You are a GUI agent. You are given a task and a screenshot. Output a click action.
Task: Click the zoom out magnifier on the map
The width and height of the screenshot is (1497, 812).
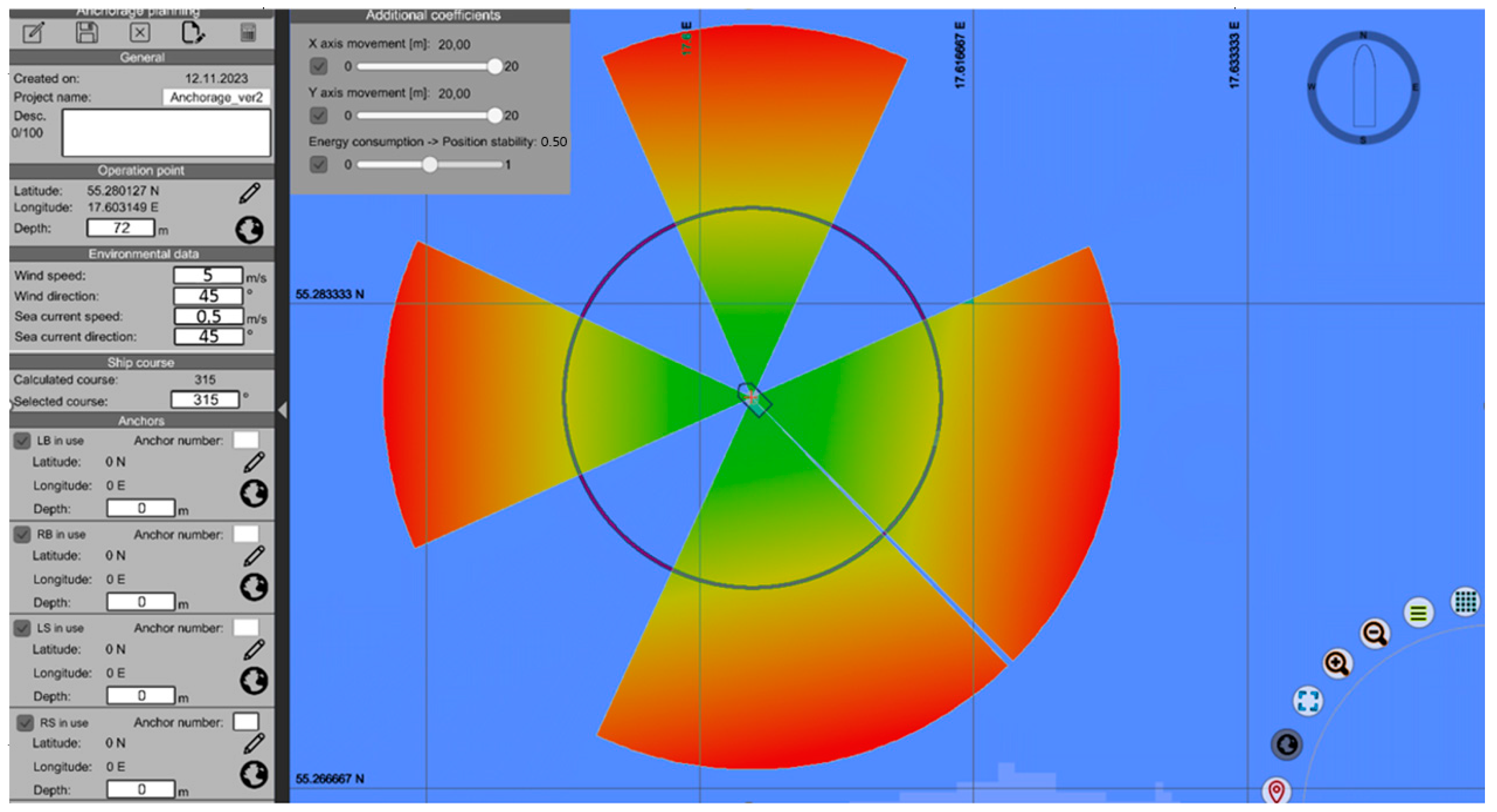(x=1375, y=633)
